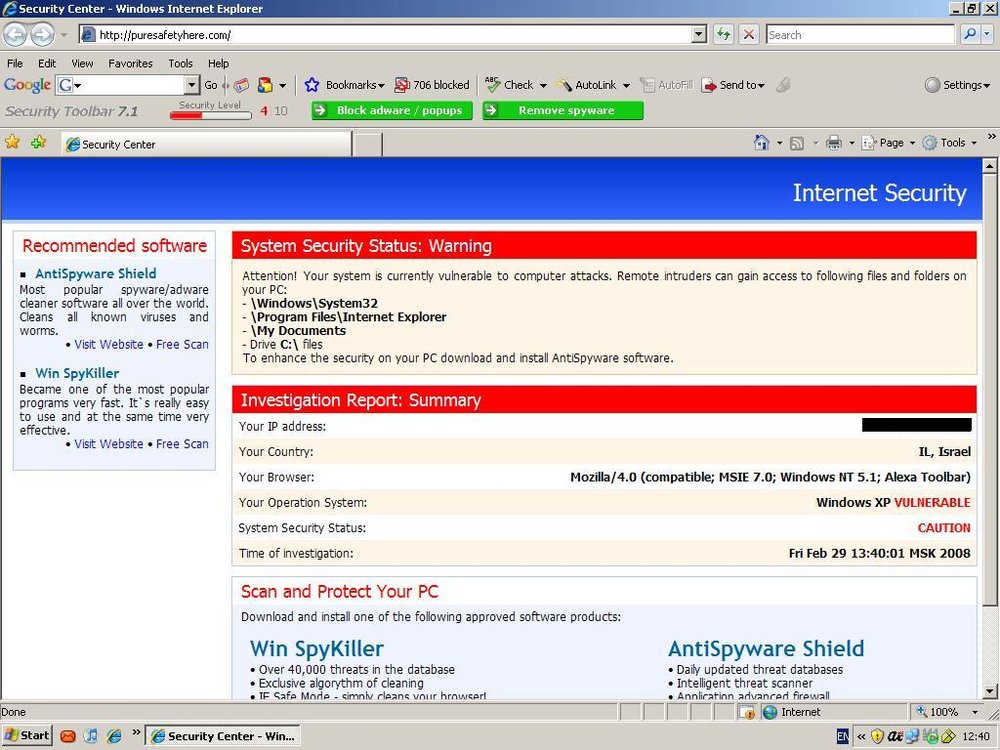Open the Favorites menu
Image resolution: width=1000 pixels, height=750 pixels.
point(130,63)
